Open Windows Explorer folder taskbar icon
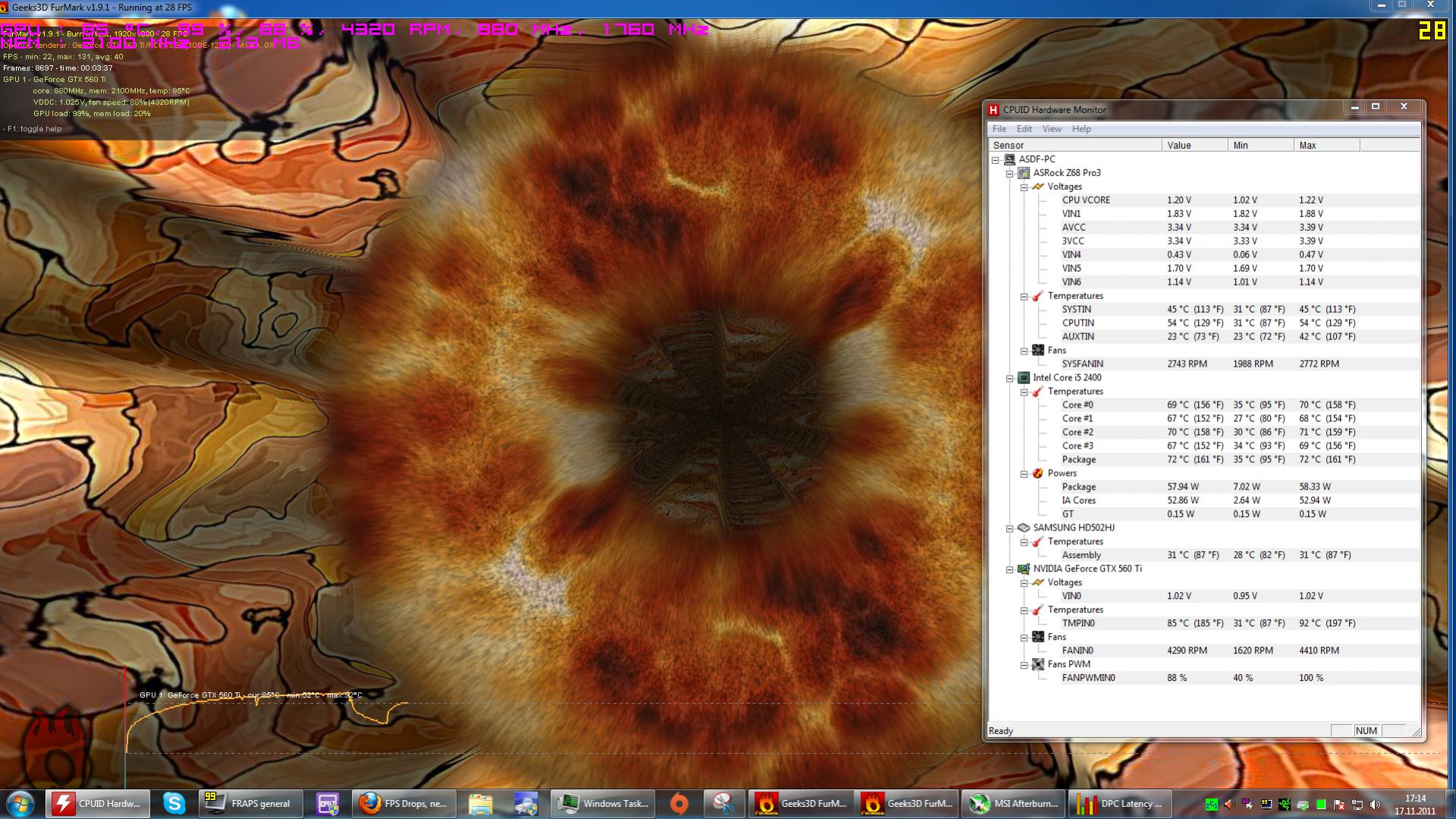 (480, 803)
